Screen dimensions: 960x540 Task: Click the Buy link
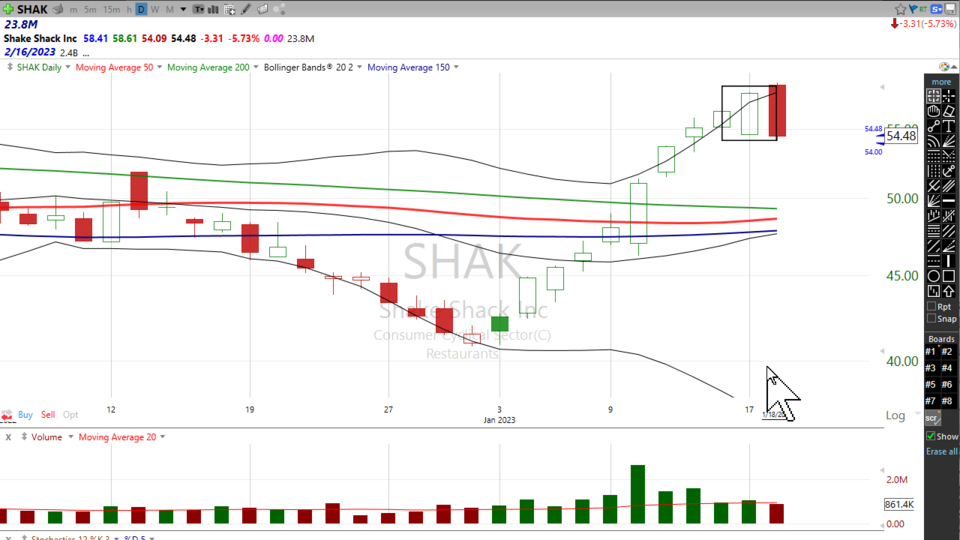25,414
